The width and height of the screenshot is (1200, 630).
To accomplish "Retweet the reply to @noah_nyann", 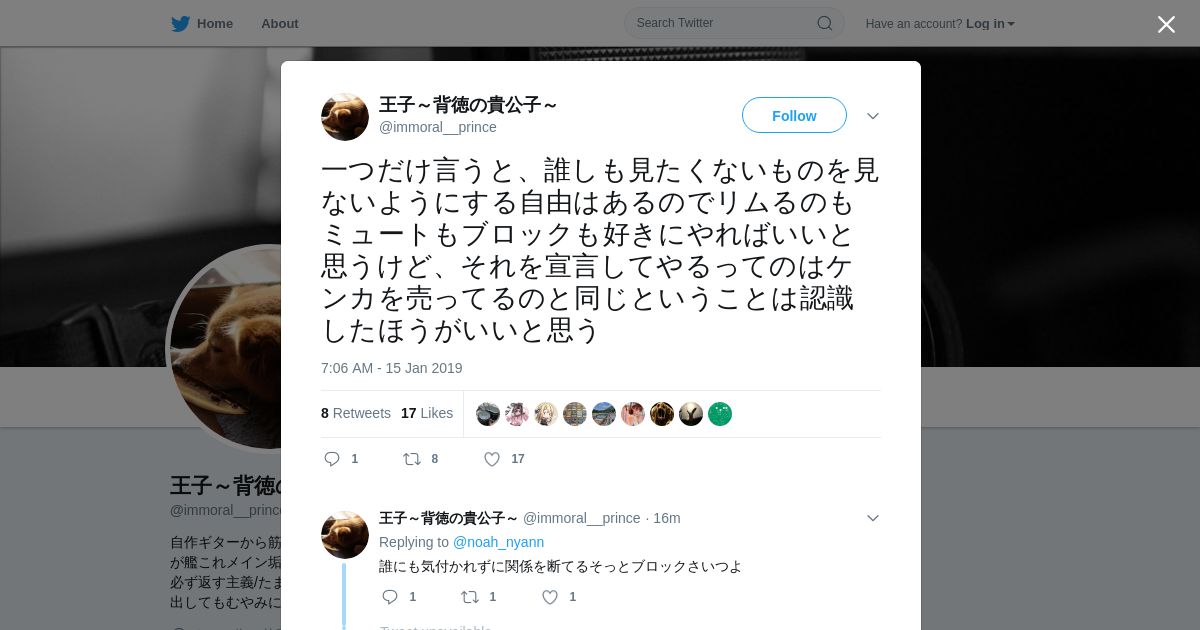I will pyautogui.click(x=469, y=597).
